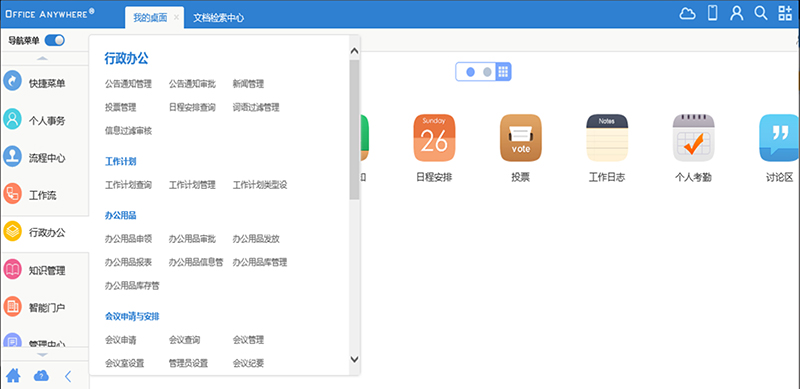Click menu scrollbar down arrow
Image resolution: width=800 pixels, height=389 pixels.
[355, 359]
